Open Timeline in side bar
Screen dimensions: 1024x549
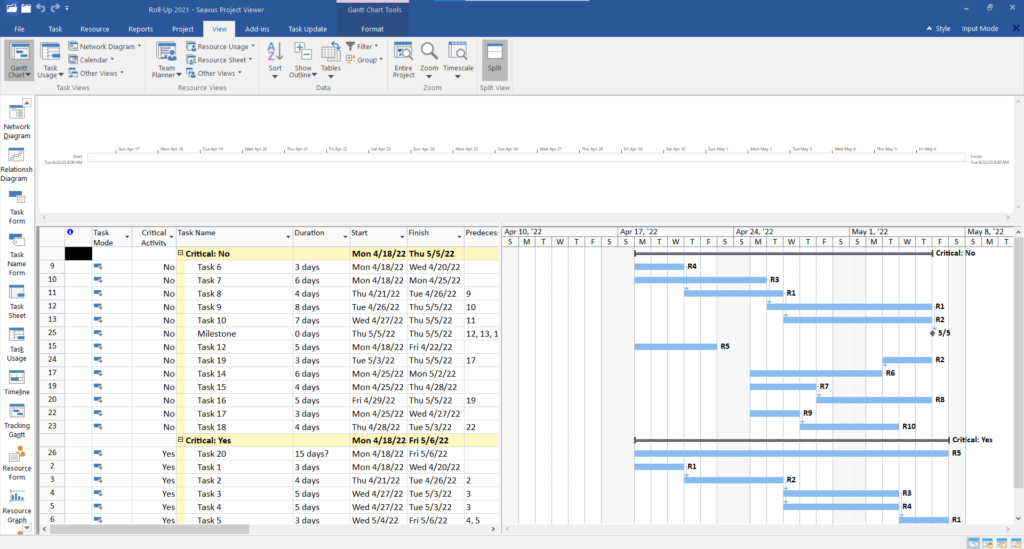pyautogui.click(x=17, y=383)
